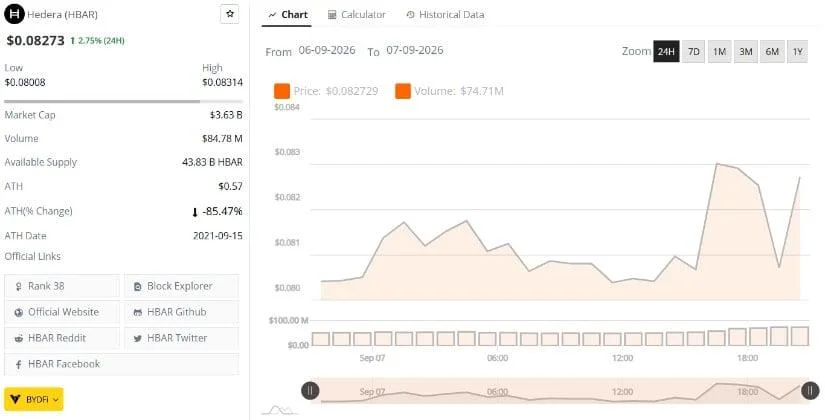Select the 1M zoom range
The height and width of the screenshot is (420, 825).
pos(719,52)
